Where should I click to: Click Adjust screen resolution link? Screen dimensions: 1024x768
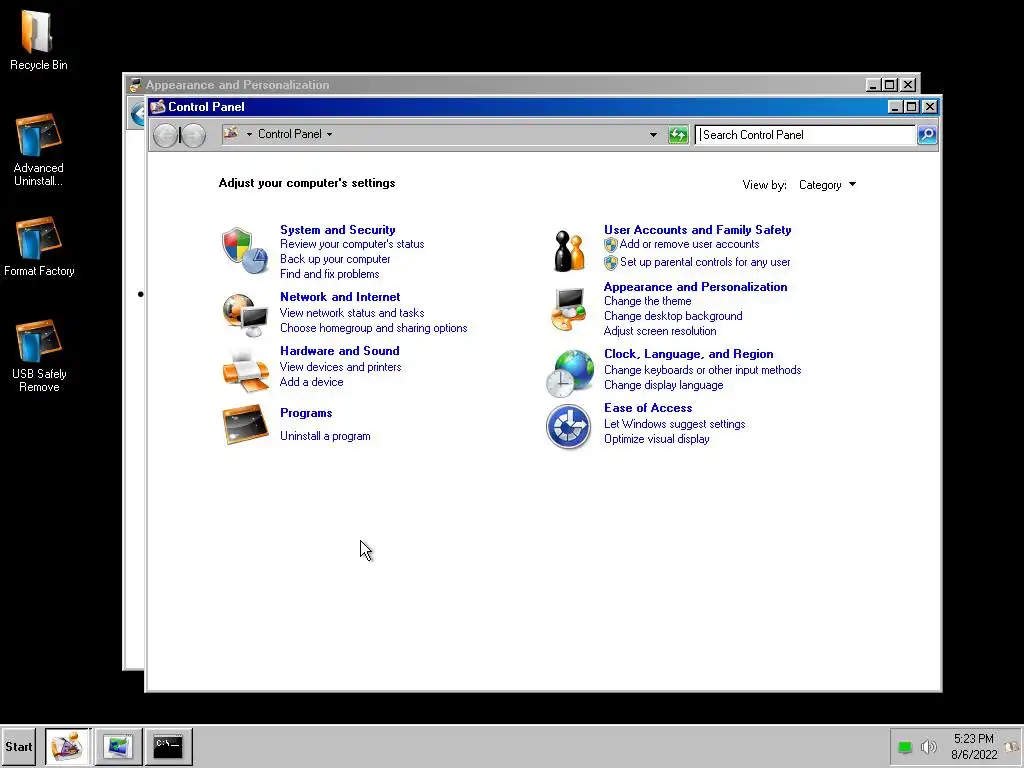click(x=660, y=332)
